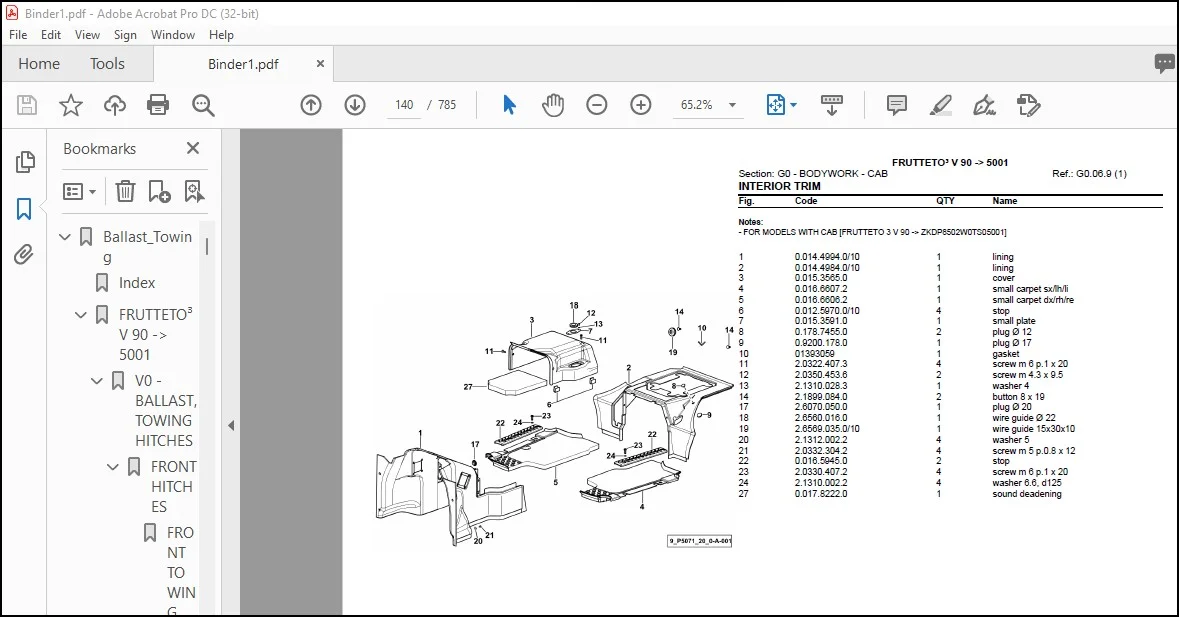
Task: Open the find text magnifier tool
Action: click(203, 105)
